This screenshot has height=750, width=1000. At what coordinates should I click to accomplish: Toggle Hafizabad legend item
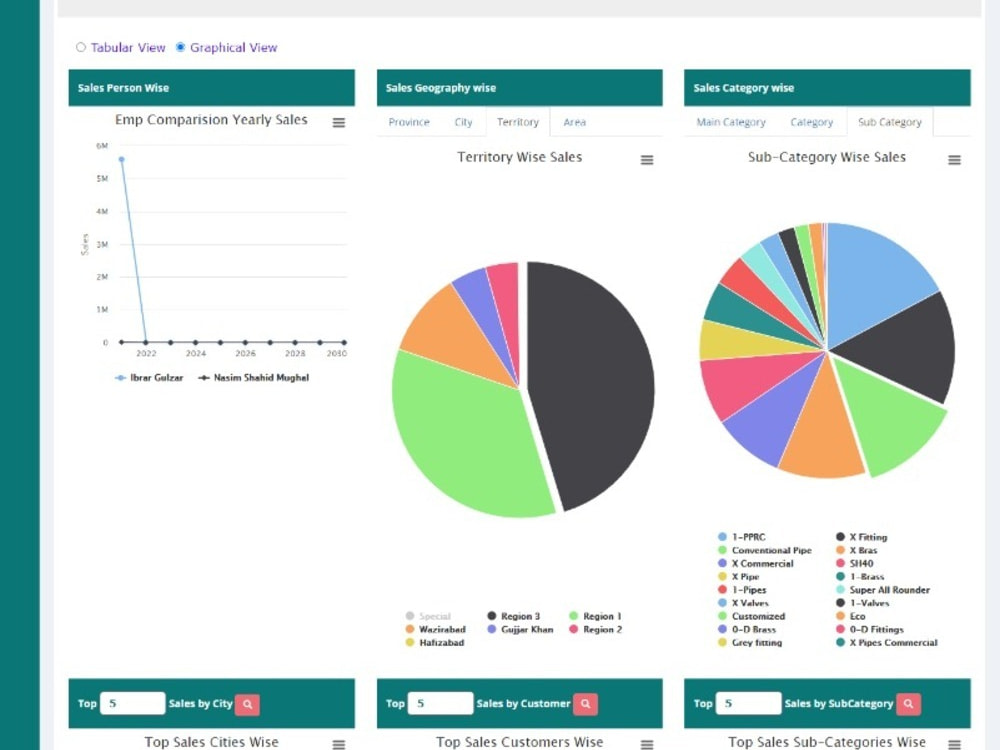pos(435,643)
